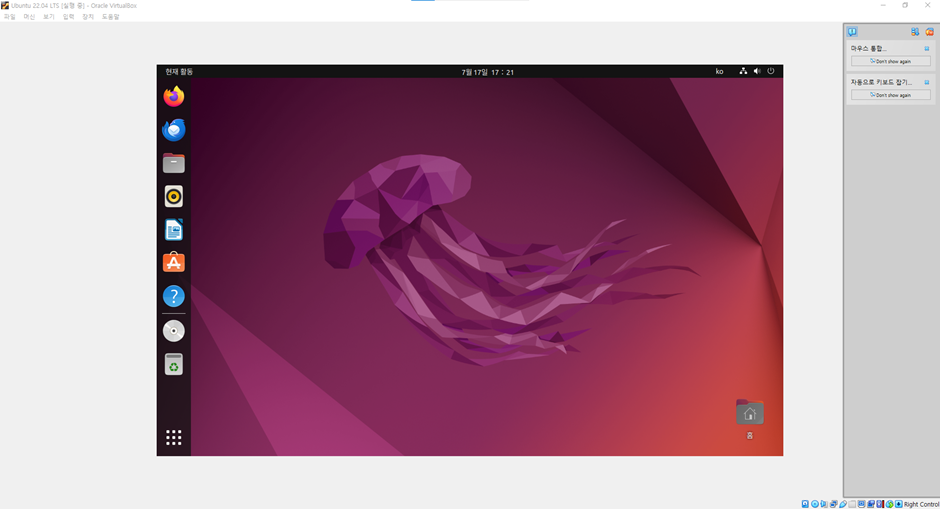Show all applications grid button

[174, 438]
